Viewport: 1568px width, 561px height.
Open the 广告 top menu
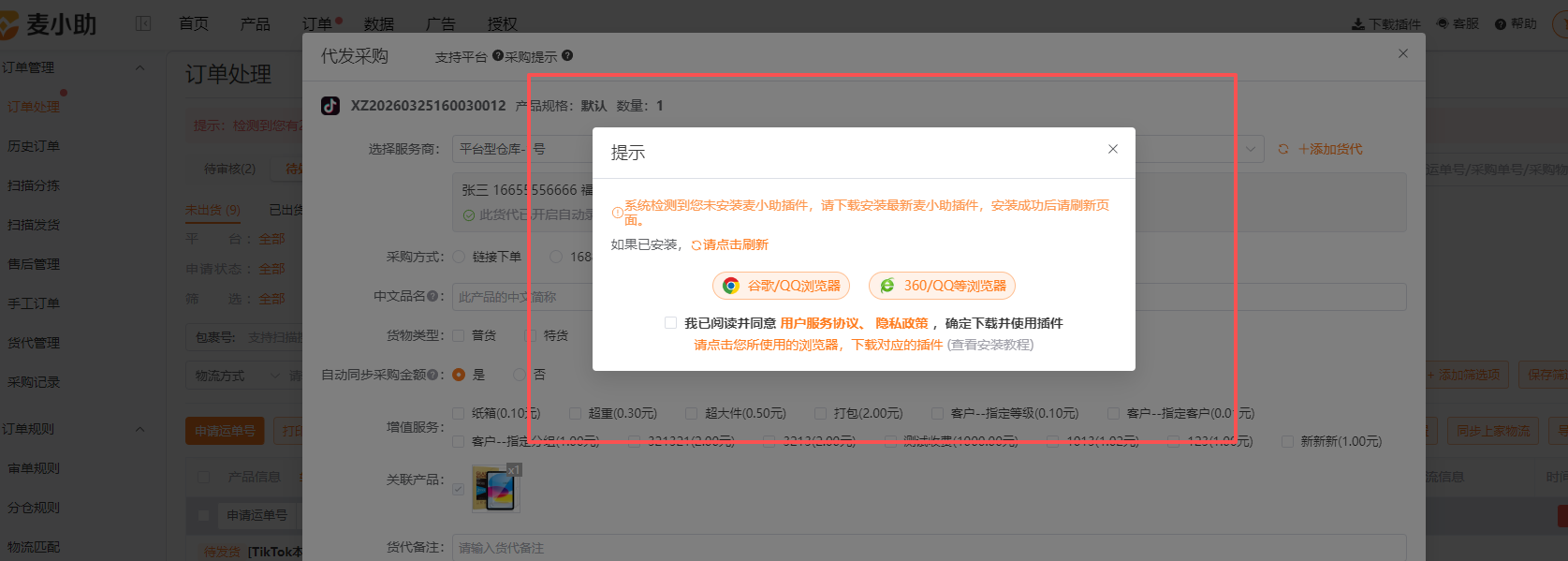click(441, 23)
